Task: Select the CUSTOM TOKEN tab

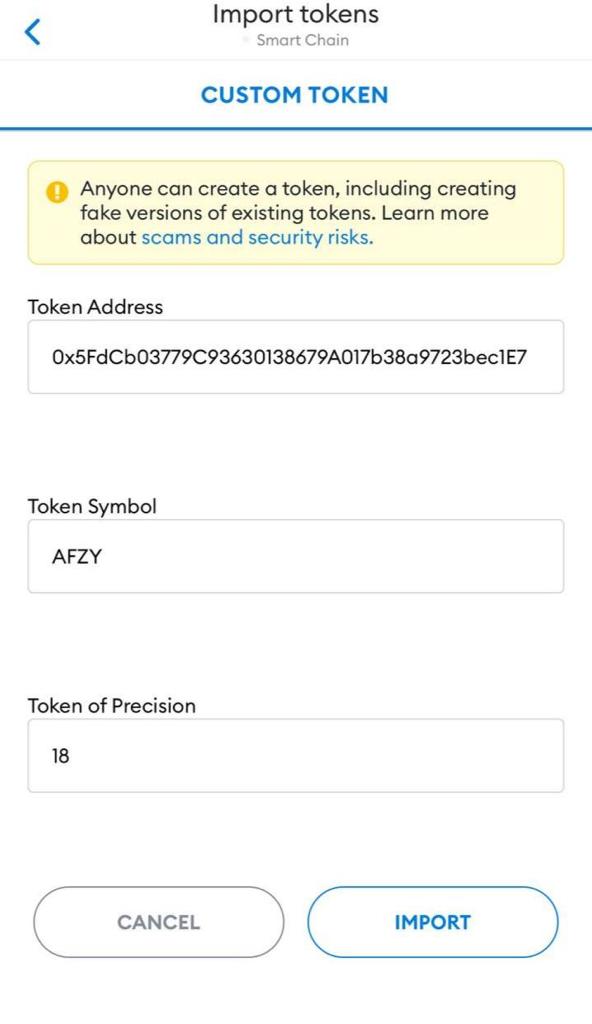Action: tap(295, 95)
